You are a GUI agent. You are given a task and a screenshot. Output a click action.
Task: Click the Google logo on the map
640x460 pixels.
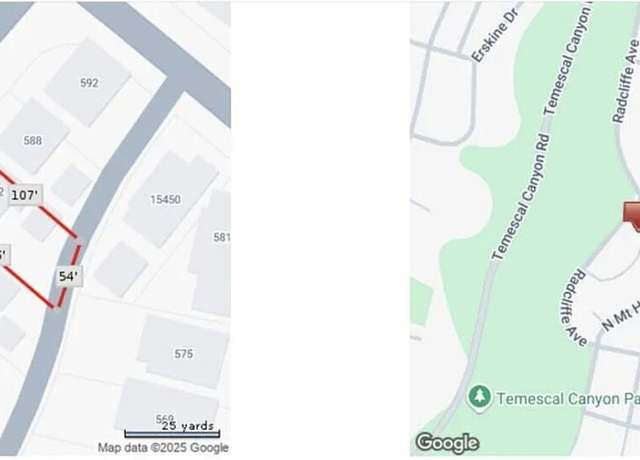point(447,443)
